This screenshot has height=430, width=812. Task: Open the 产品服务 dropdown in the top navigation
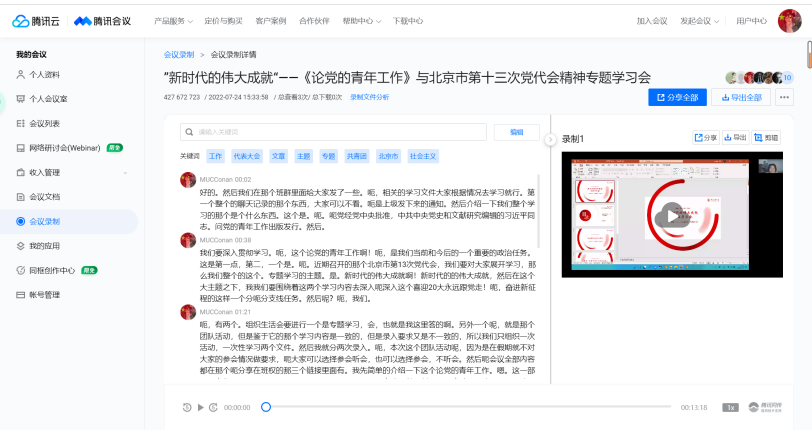click(175, 20)
